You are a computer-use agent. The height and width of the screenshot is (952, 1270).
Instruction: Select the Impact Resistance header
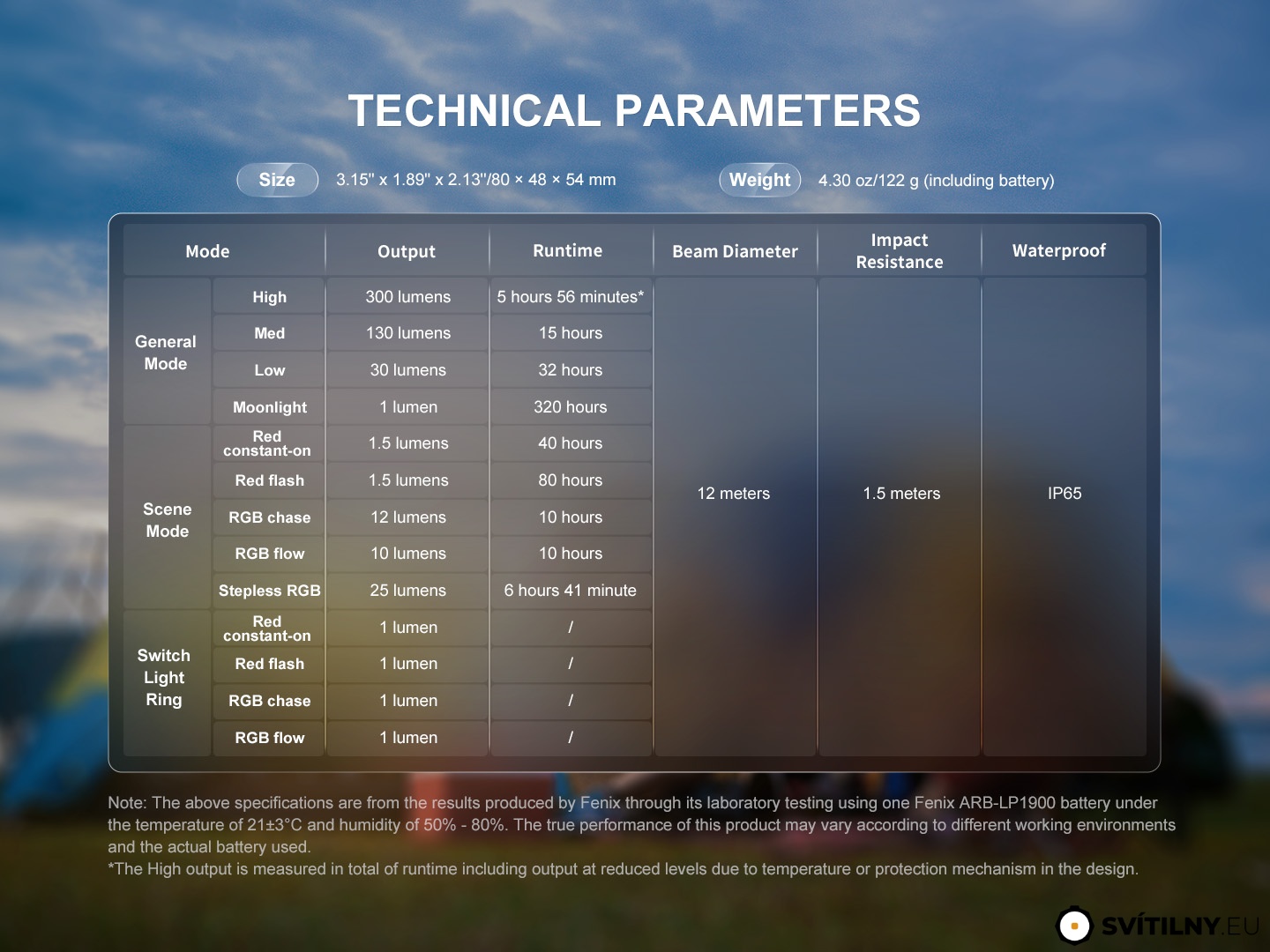[900, 251]
